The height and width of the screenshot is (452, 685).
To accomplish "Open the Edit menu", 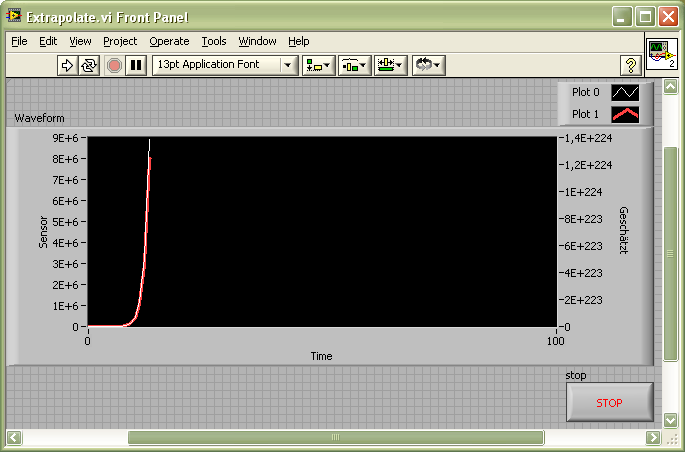I will [48, 41].
